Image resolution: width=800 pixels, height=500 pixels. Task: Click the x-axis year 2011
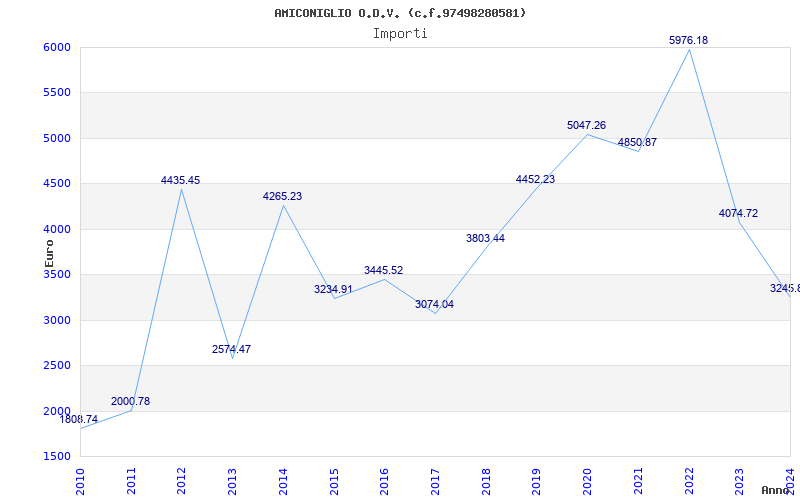point(131,481)
